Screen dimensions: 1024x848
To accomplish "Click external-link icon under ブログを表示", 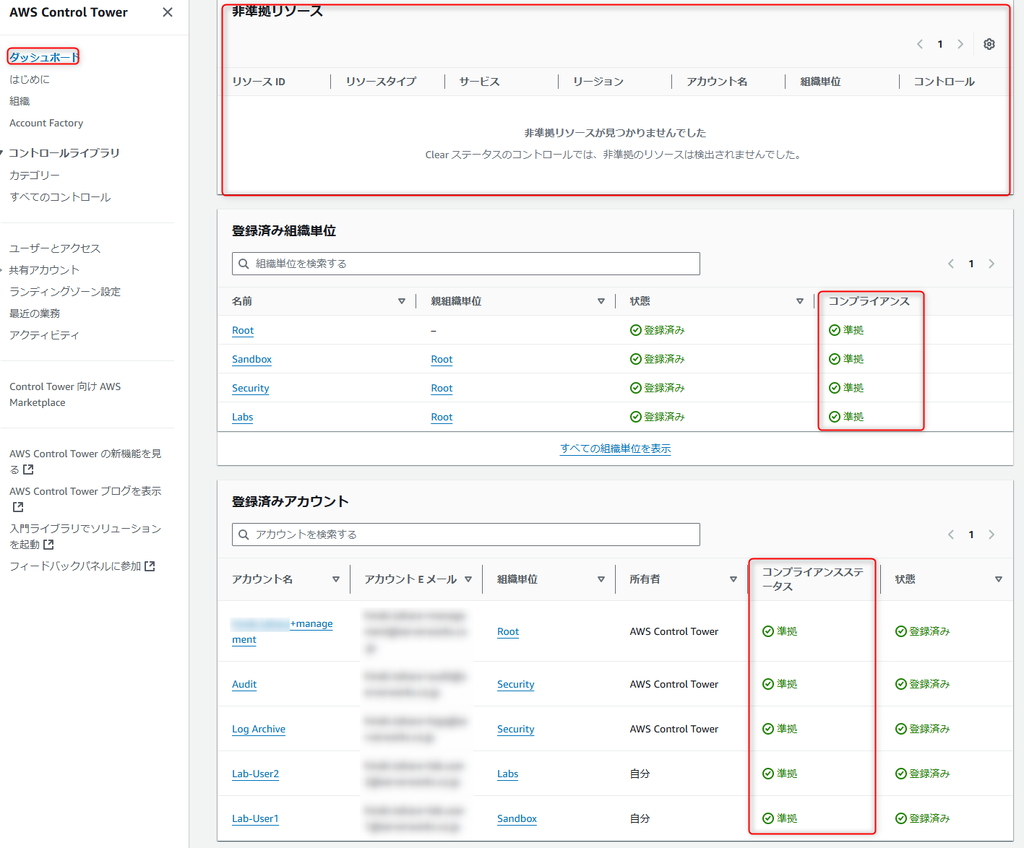I will click(x=18, y=506).
